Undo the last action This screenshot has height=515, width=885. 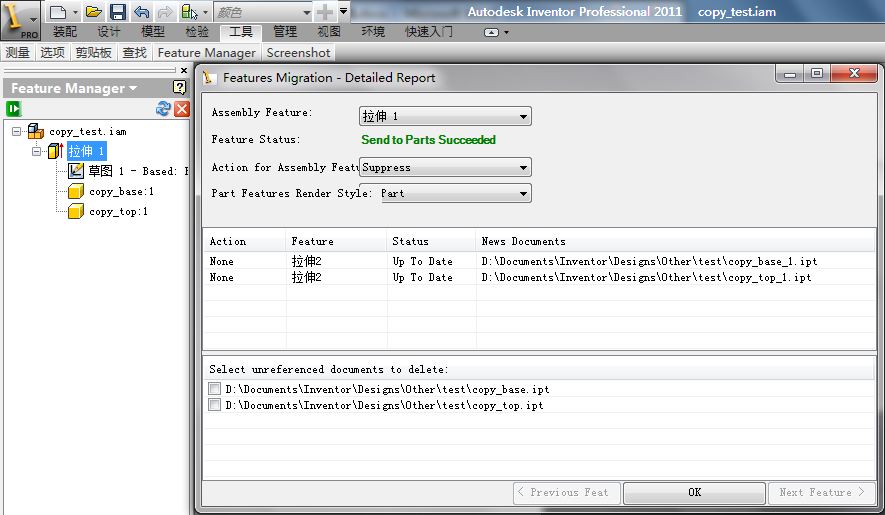[x=142, y=12]
